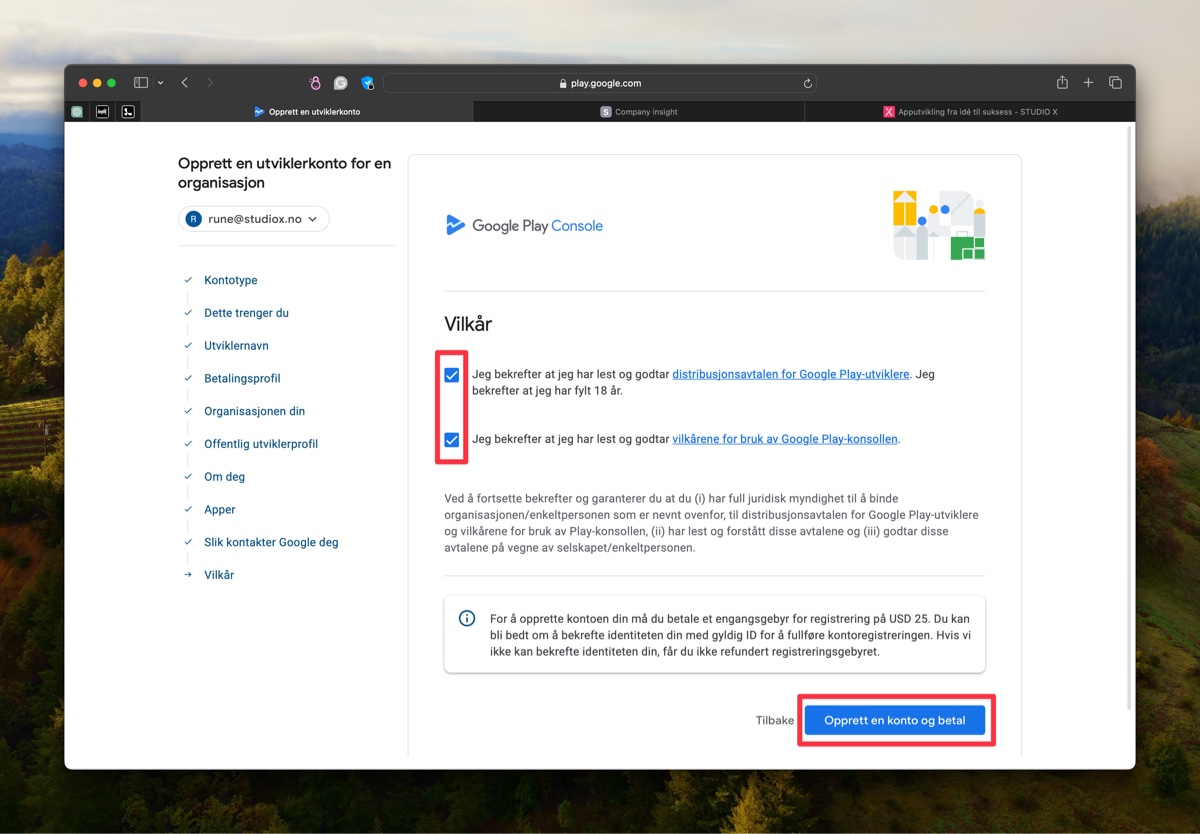
Task: Open the Grammarly extension icon
Action: [341, 83]
